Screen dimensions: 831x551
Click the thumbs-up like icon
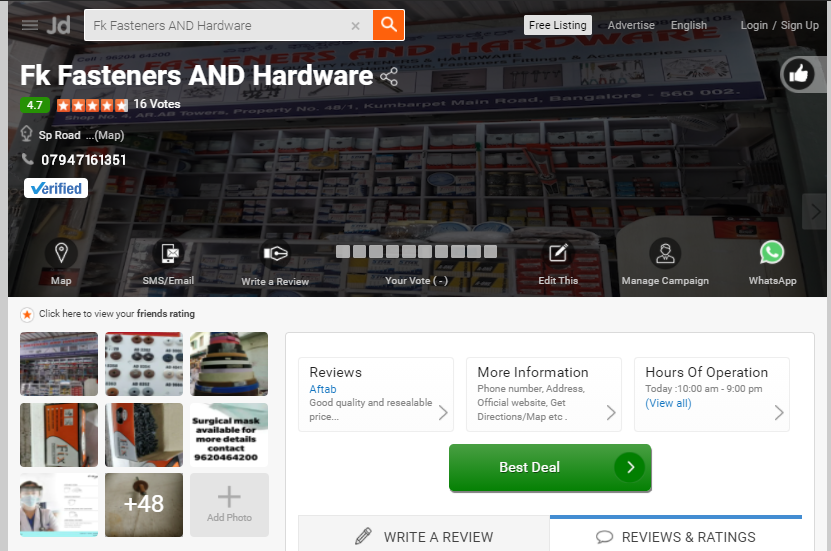(798, 74)
